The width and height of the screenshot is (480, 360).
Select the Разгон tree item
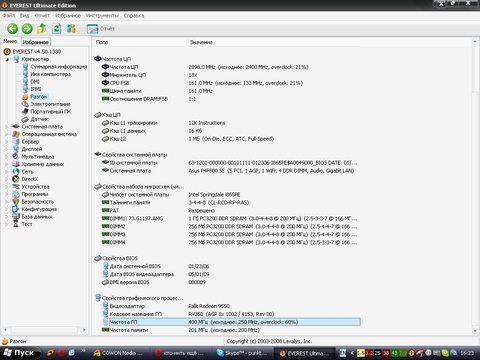point(39,97)
